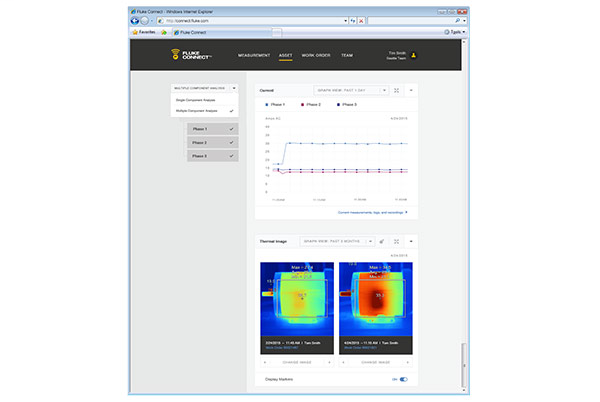Open the Work Order tab

coord(315,55)
